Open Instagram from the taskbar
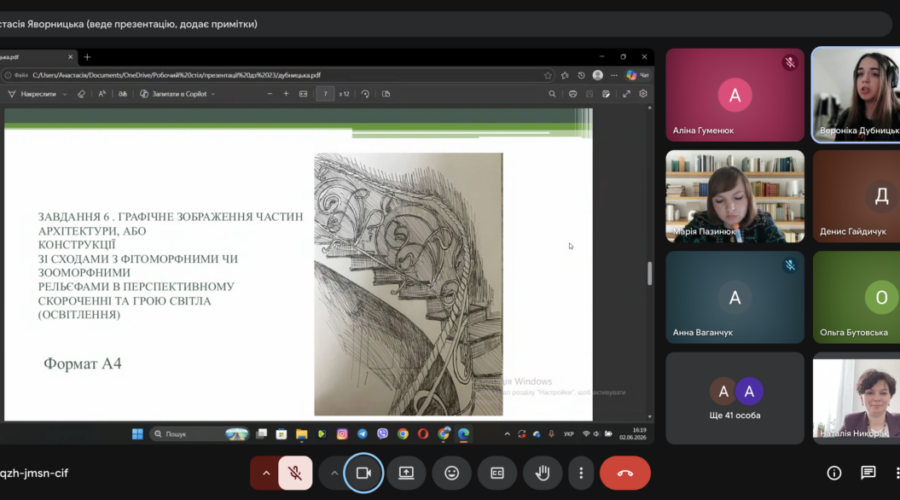The height and width of the screenshot is (500, 900). pyautogui.click(x=342, y=434)
